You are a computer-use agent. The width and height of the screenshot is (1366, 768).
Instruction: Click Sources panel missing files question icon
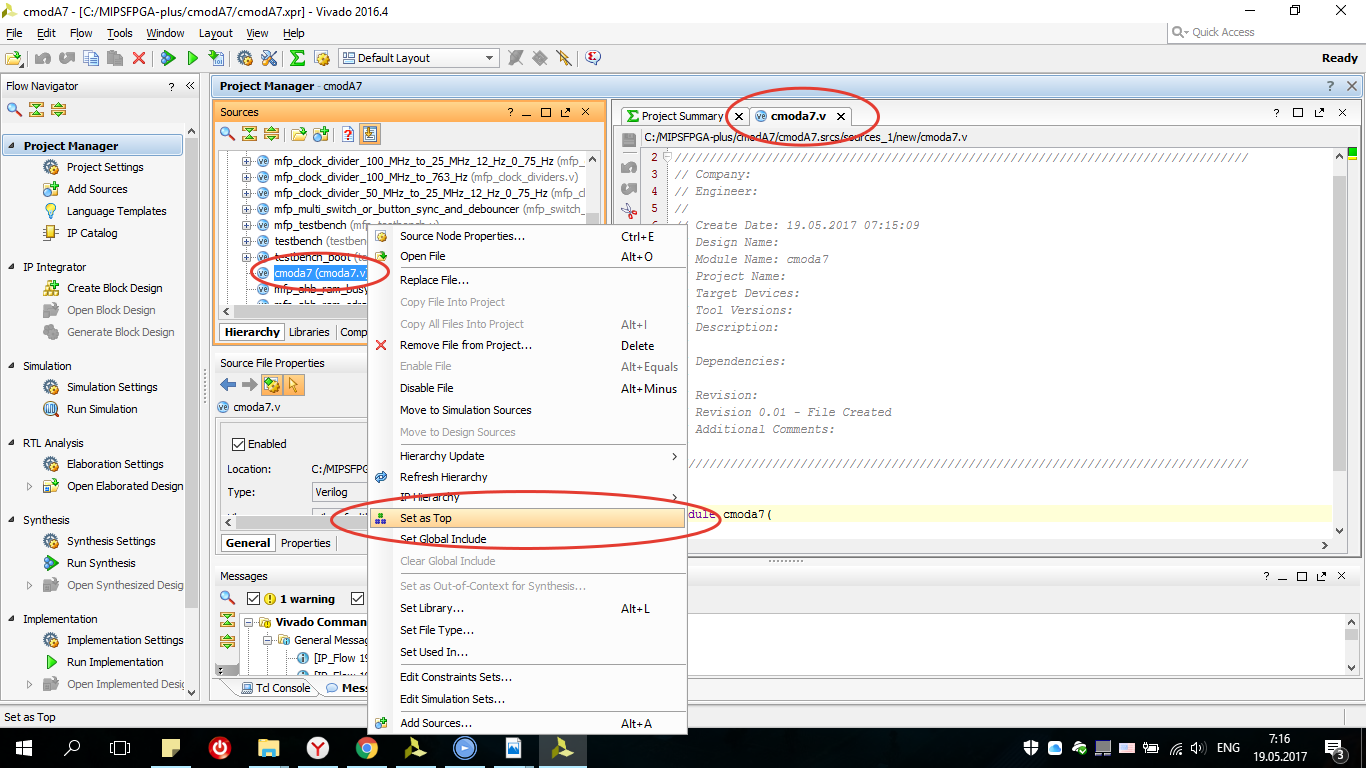347,134
